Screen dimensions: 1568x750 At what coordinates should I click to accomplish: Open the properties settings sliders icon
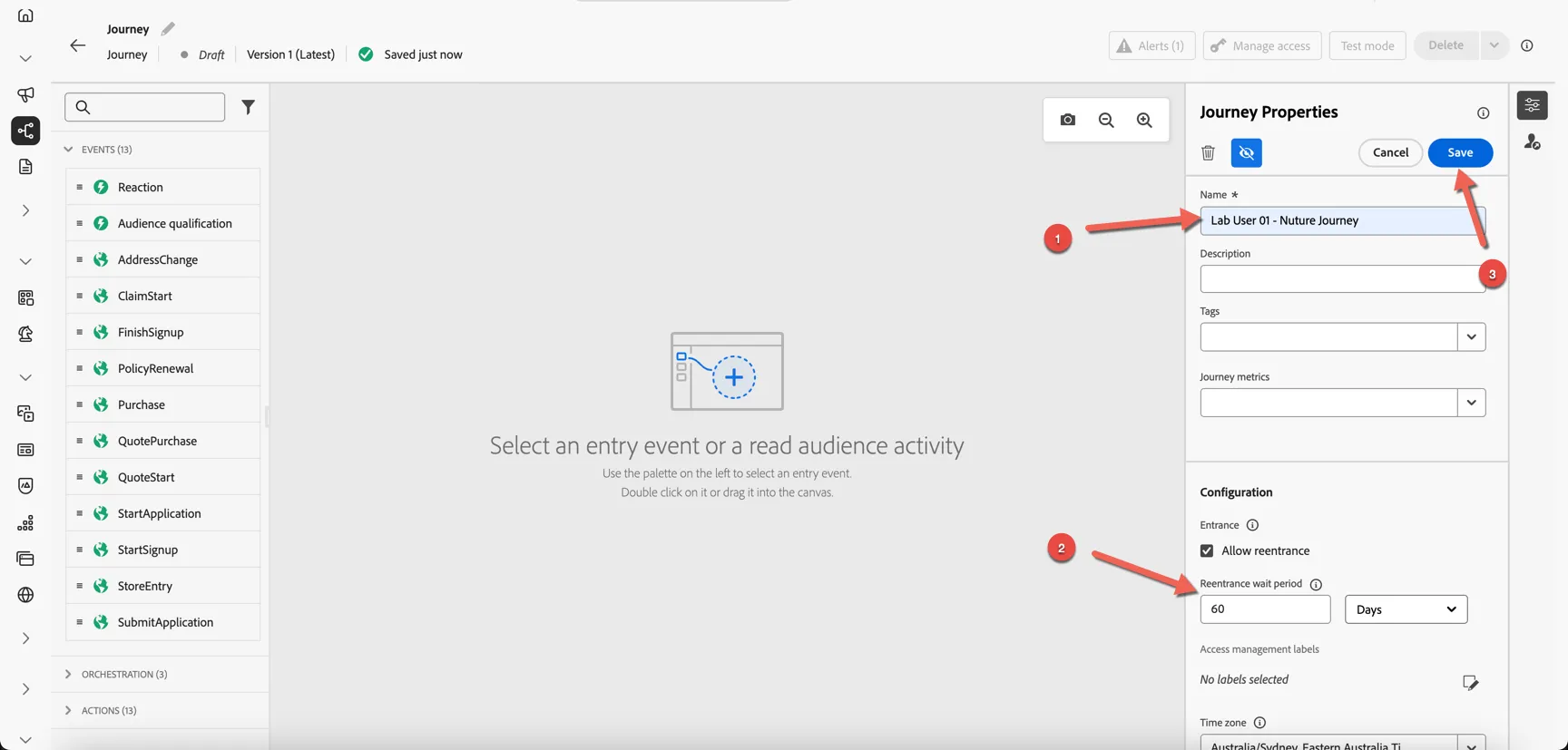(1533, 105)
